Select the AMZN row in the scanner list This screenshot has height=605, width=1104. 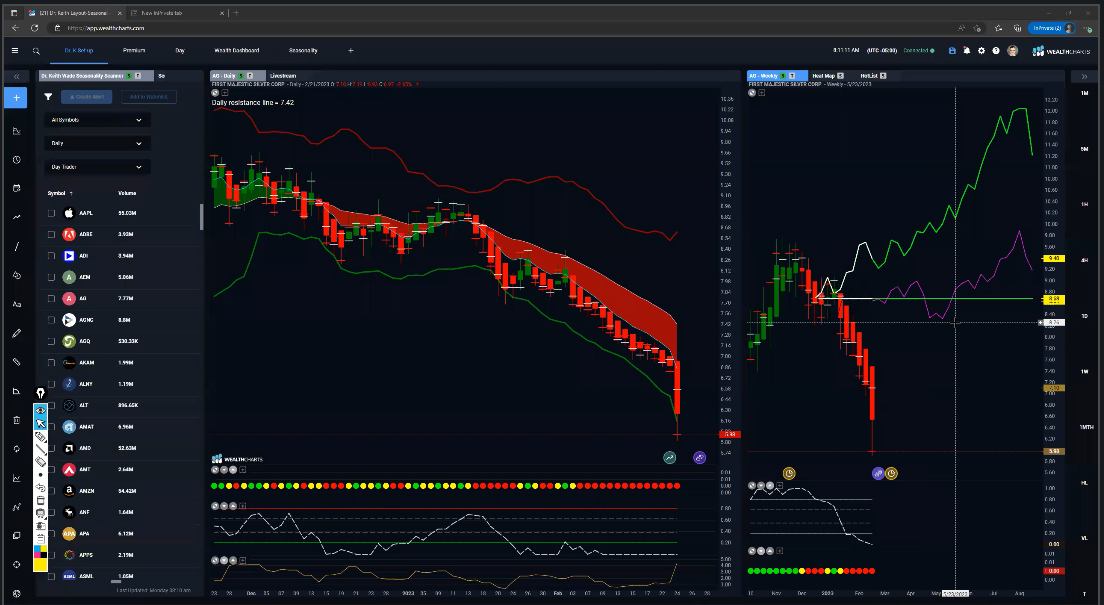120,491
